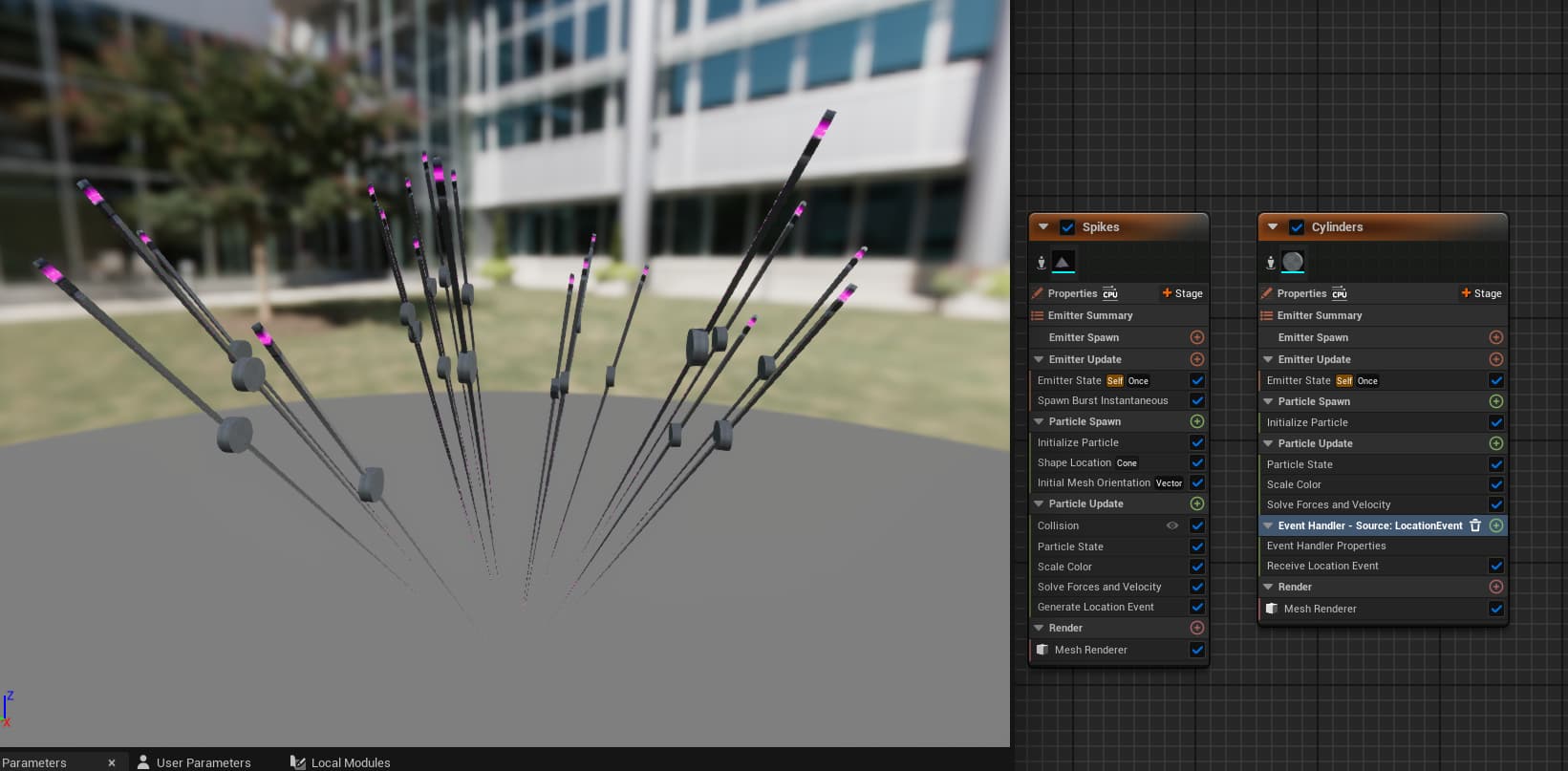
Task: Delete the LocationEvent event handler via trash icon
Action: (x=1474, y=525)
